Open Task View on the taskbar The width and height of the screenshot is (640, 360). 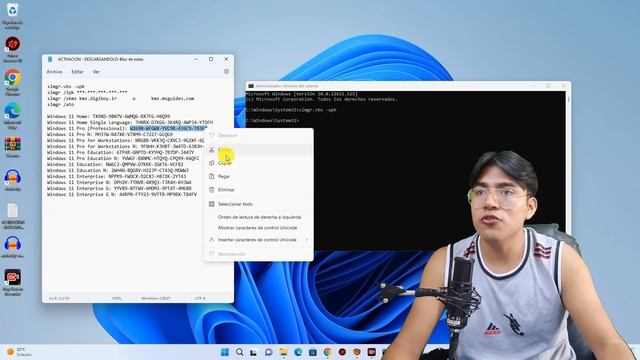[254, 352]
